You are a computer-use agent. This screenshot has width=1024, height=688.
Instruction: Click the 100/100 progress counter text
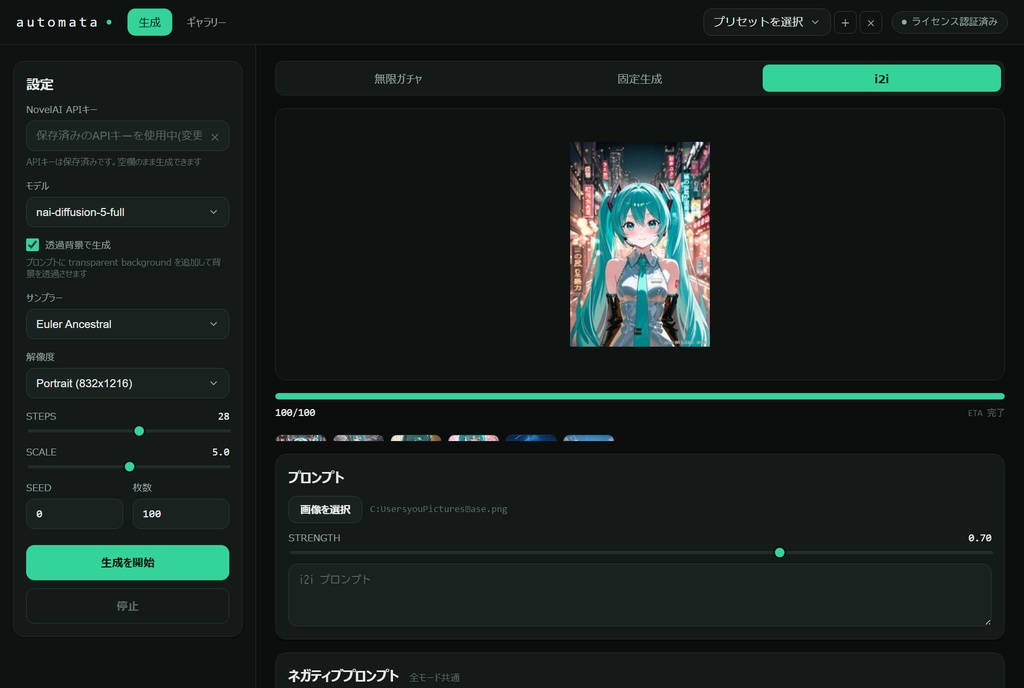pos(295,413)
